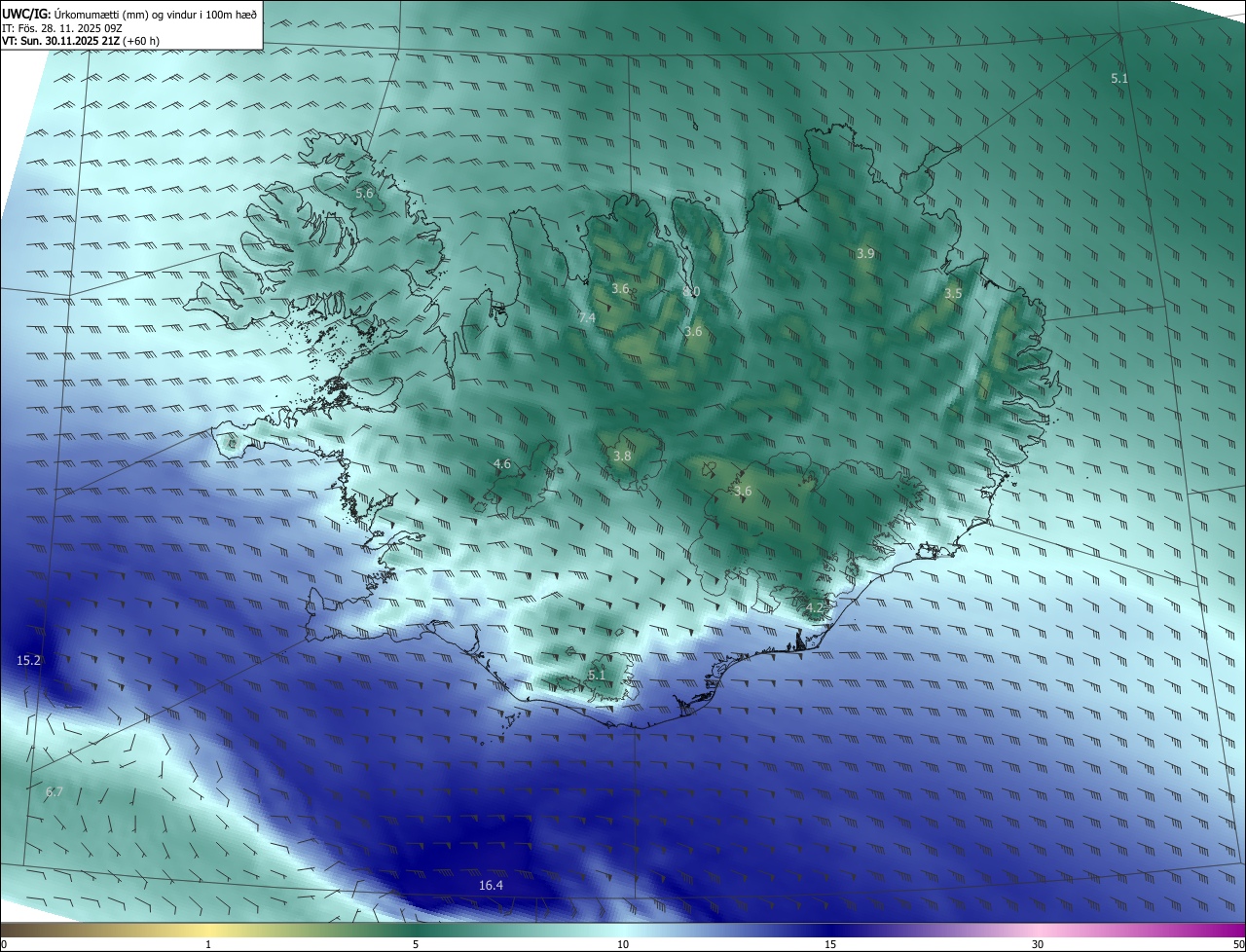The width and height of the screenshot is (1246, 952).
Task: Click the 50 tick label on the colorbar
Action: [x=1238, y=944]
